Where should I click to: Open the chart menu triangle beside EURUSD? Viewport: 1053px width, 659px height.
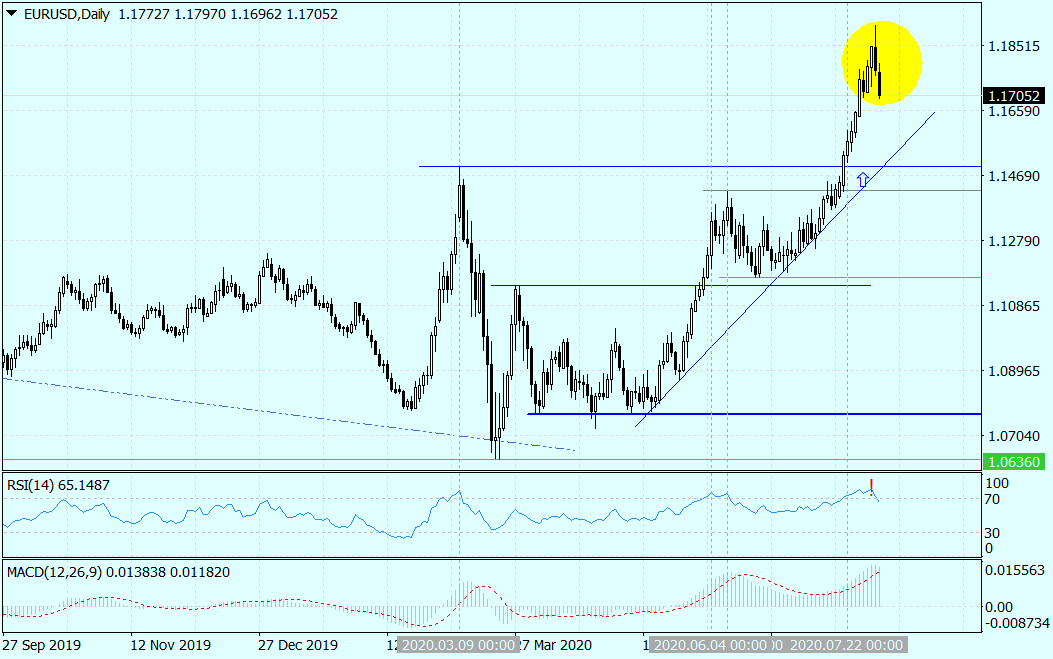coord(11,13)
